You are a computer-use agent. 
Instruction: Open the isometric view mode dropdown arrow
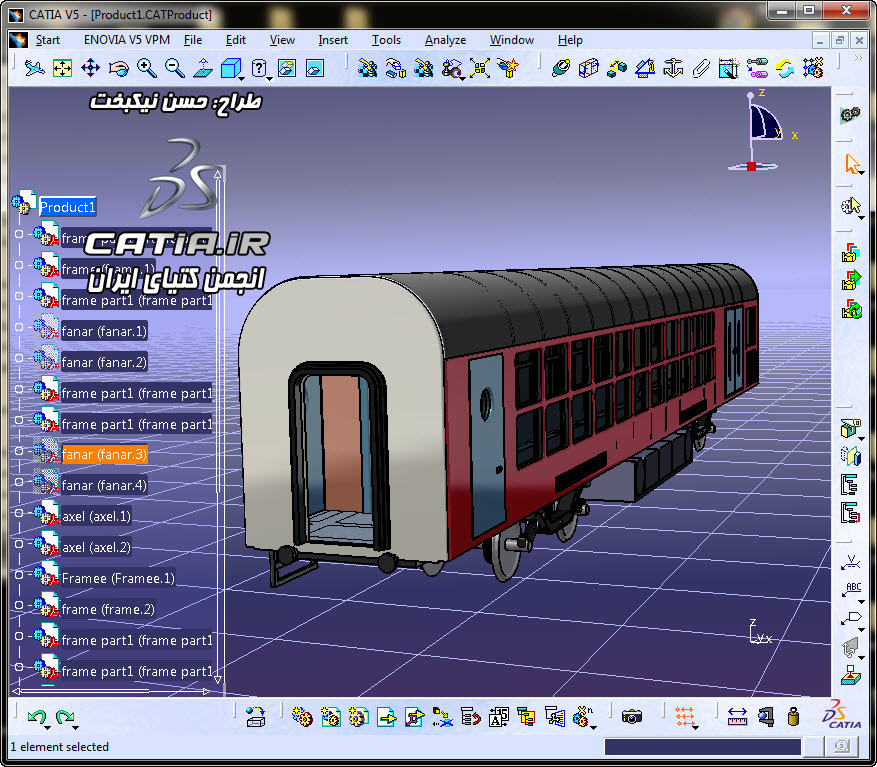(241, 79)
